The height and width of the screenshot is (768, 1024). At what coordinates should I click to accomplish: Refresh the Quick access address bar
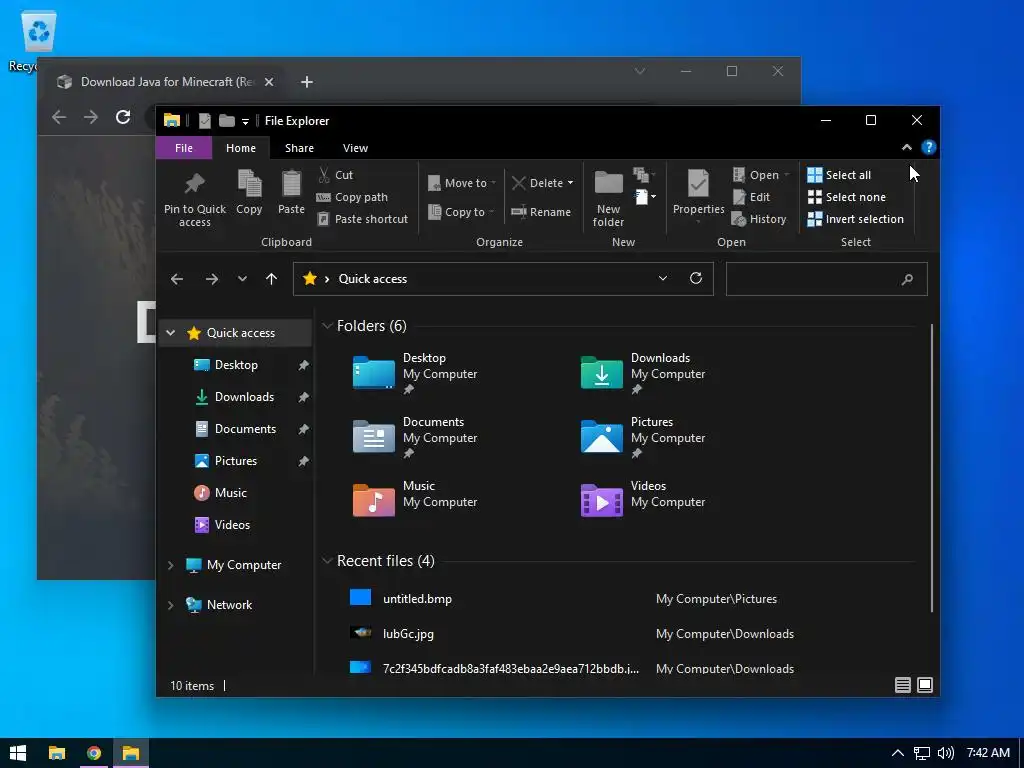coord(696,279)
